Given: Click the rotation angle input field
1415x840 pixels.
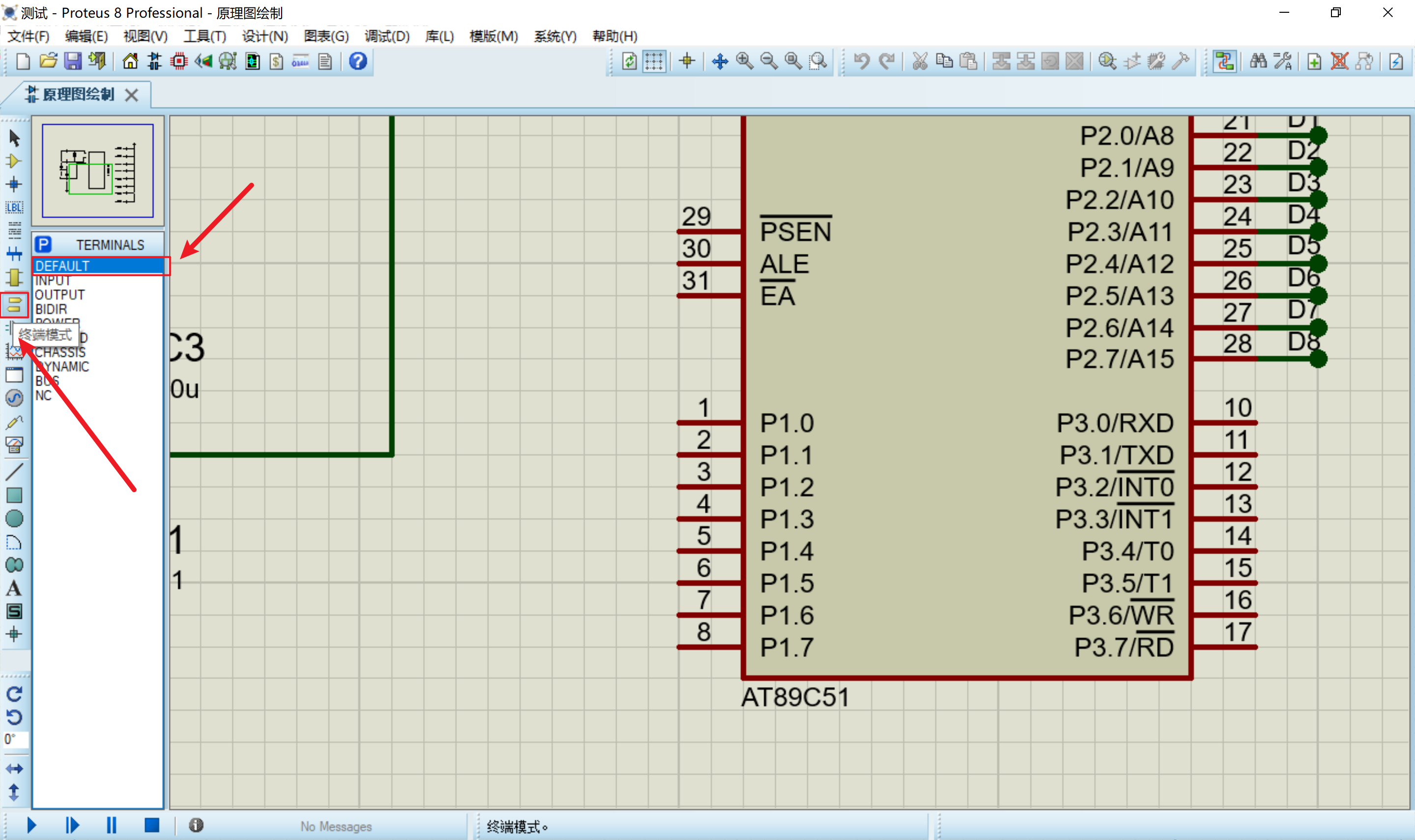Looking at the screenshot, I should (x=15, y=739).
